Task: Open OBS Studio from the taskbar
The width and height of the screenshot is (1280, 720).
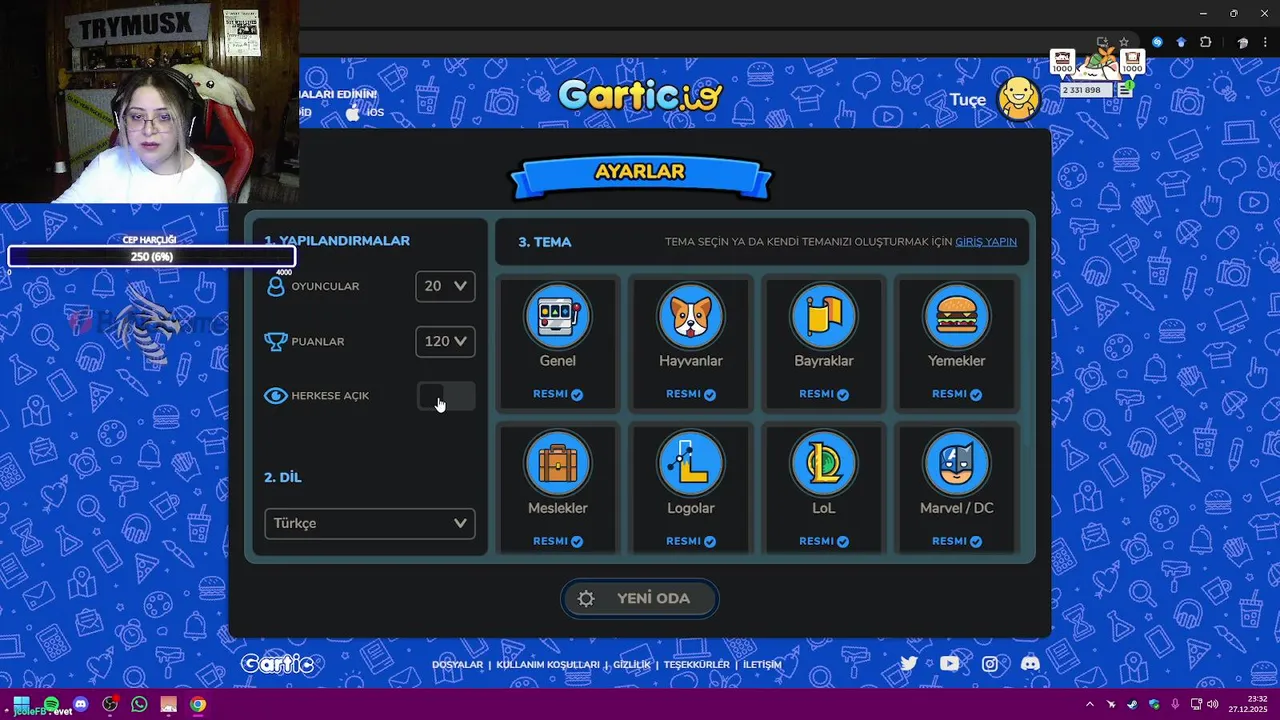Action: point(110,704)
